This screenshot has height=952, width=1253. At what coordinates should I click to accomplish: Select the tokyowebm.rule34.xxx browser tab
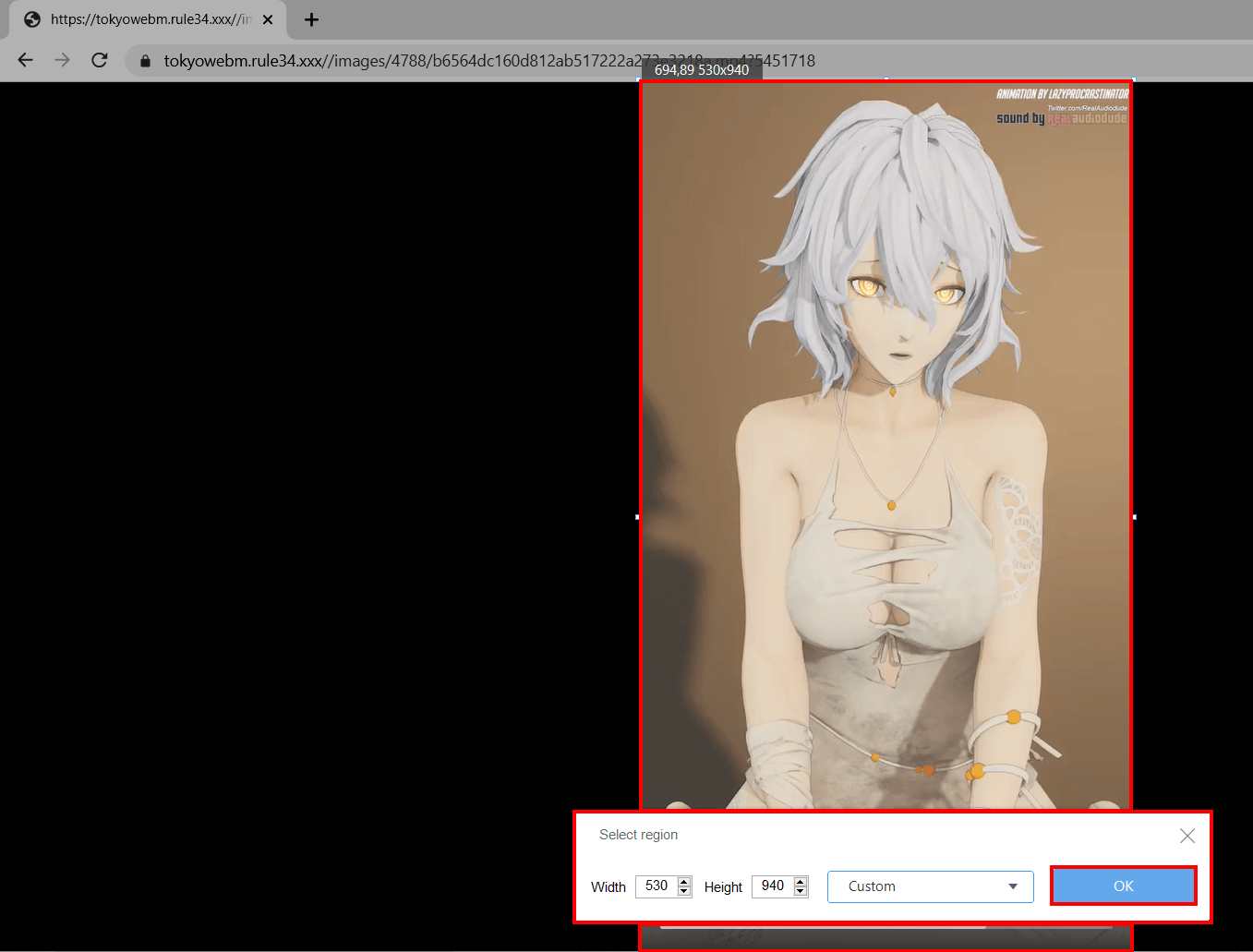coord(148,19)
